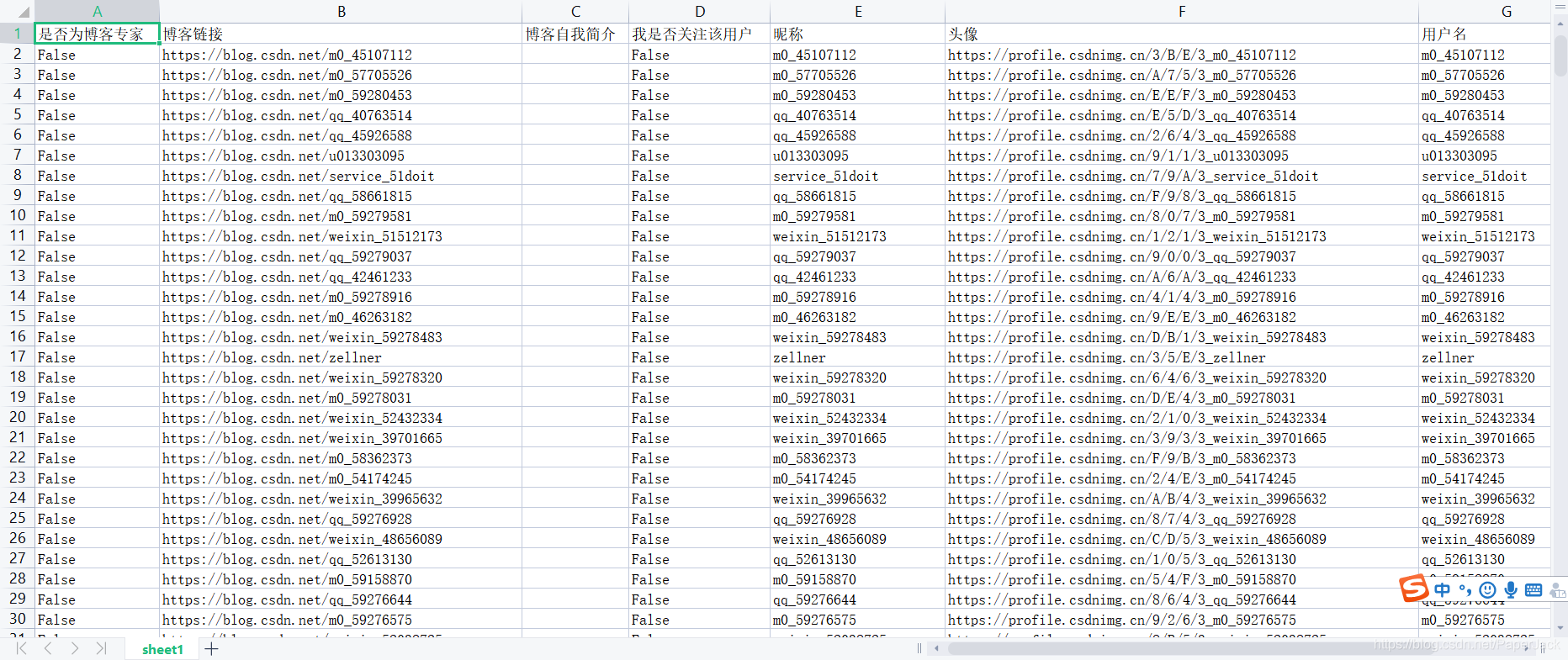Viewport: 1568px width, 660px height.
Task: Select avatar URL cell ending 3_service_51doit
Action: point(1182,176)
